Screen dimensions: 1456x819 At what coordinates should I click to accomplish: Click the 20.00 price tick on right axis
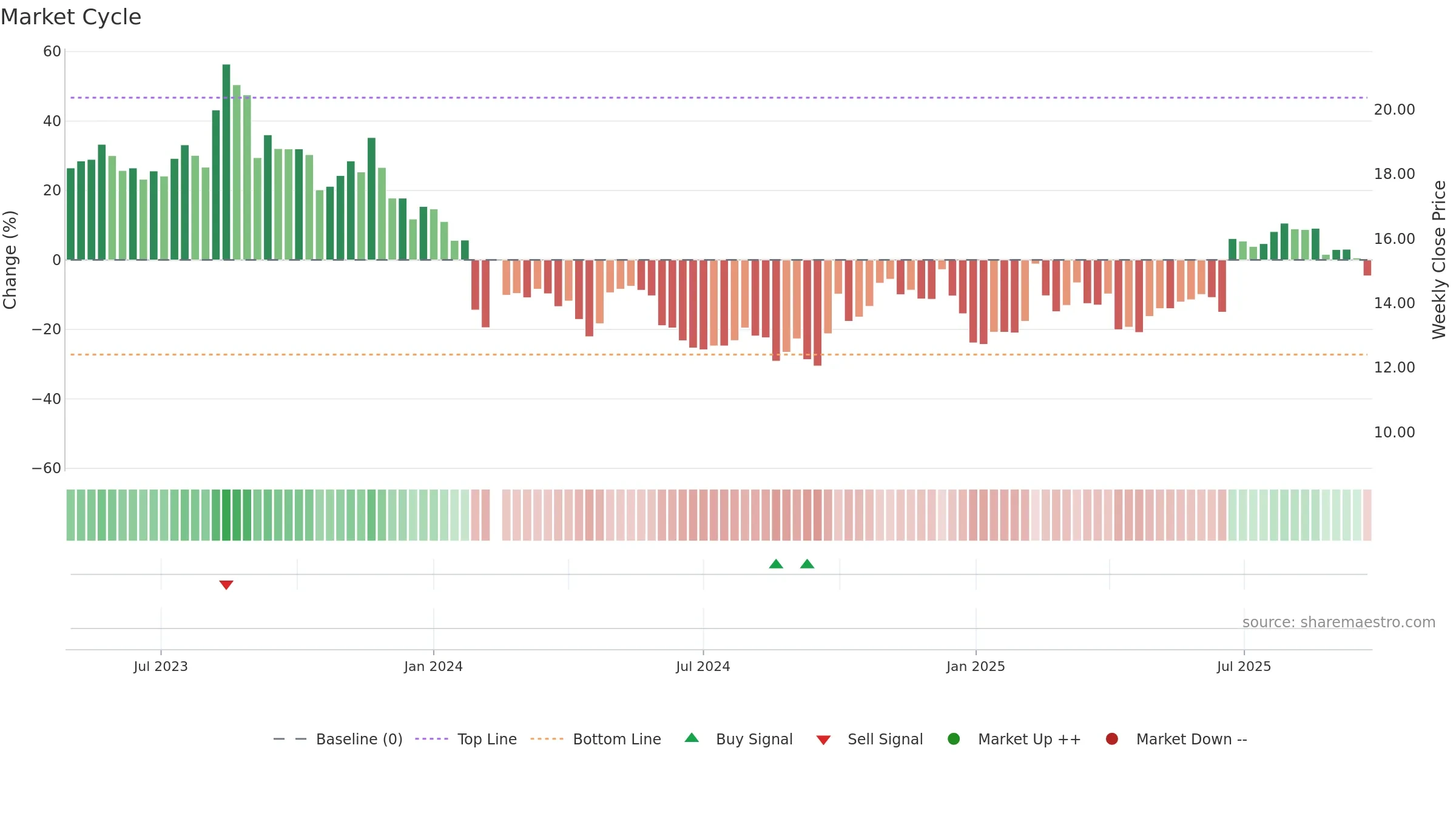coord(1395,110)
